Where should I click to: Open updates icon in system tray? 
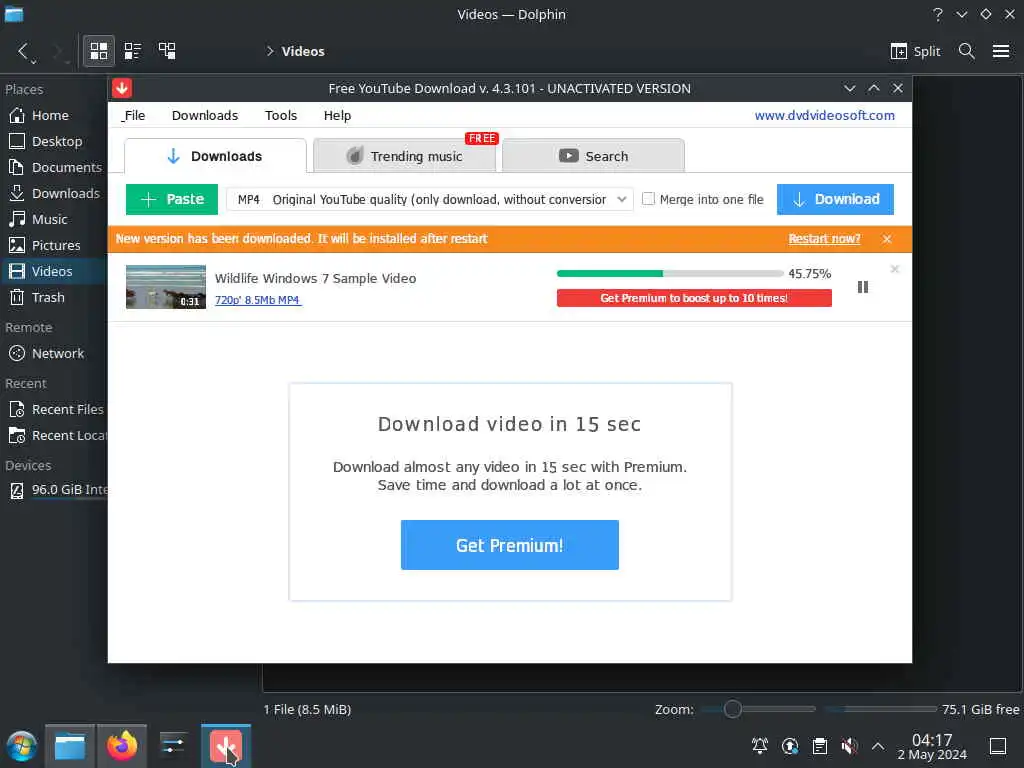(790, 746)
